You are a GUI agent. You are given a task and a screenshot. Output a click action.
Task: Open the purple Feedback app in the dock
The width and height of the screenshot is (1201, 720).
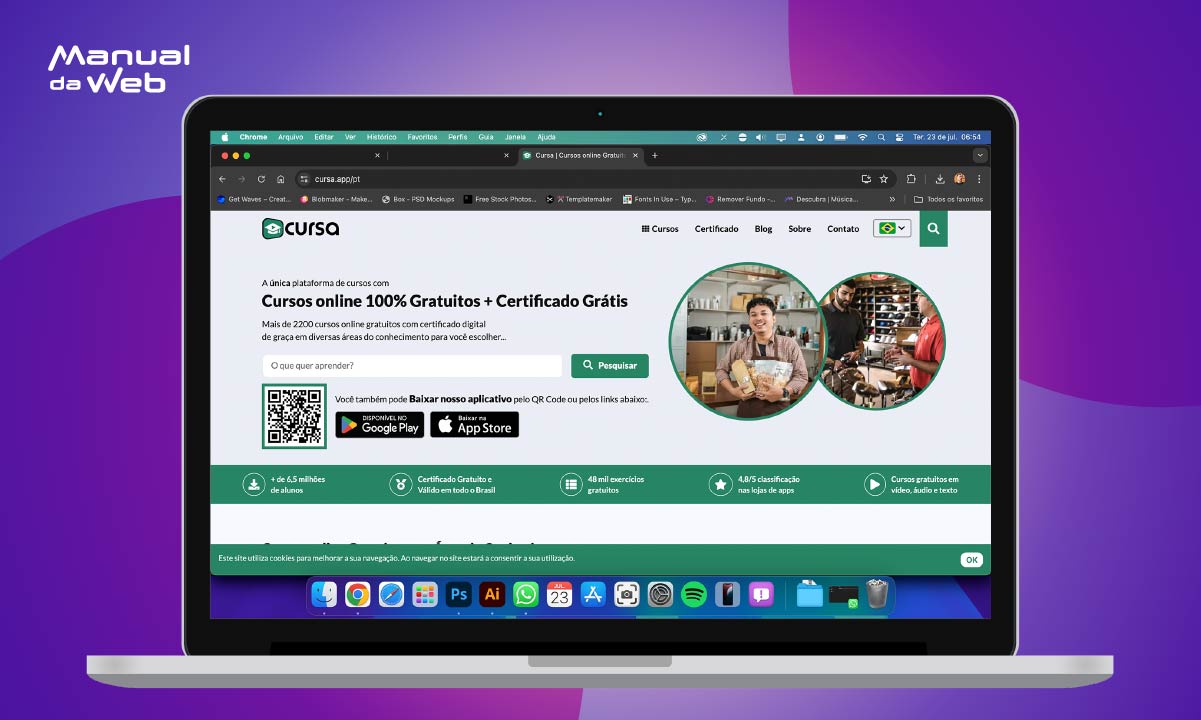[x=761, y=594]
